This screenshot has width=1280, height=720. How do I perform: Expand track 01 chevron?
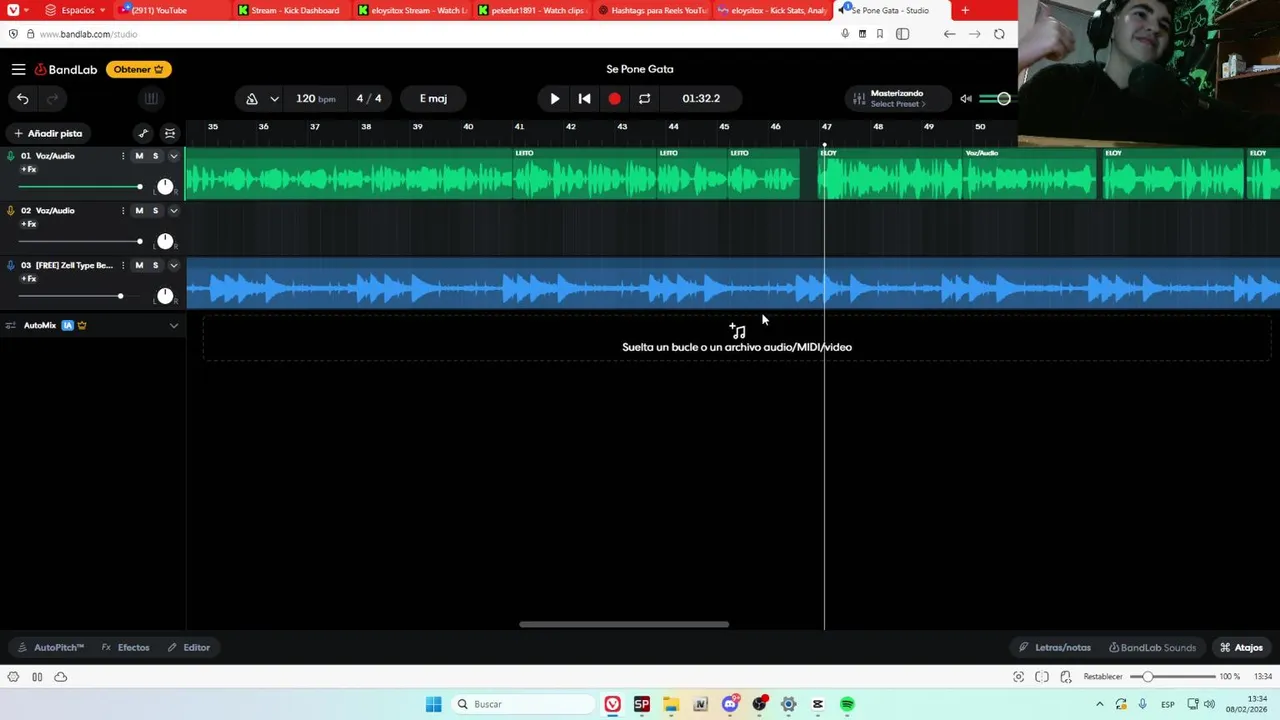[173, 155]
